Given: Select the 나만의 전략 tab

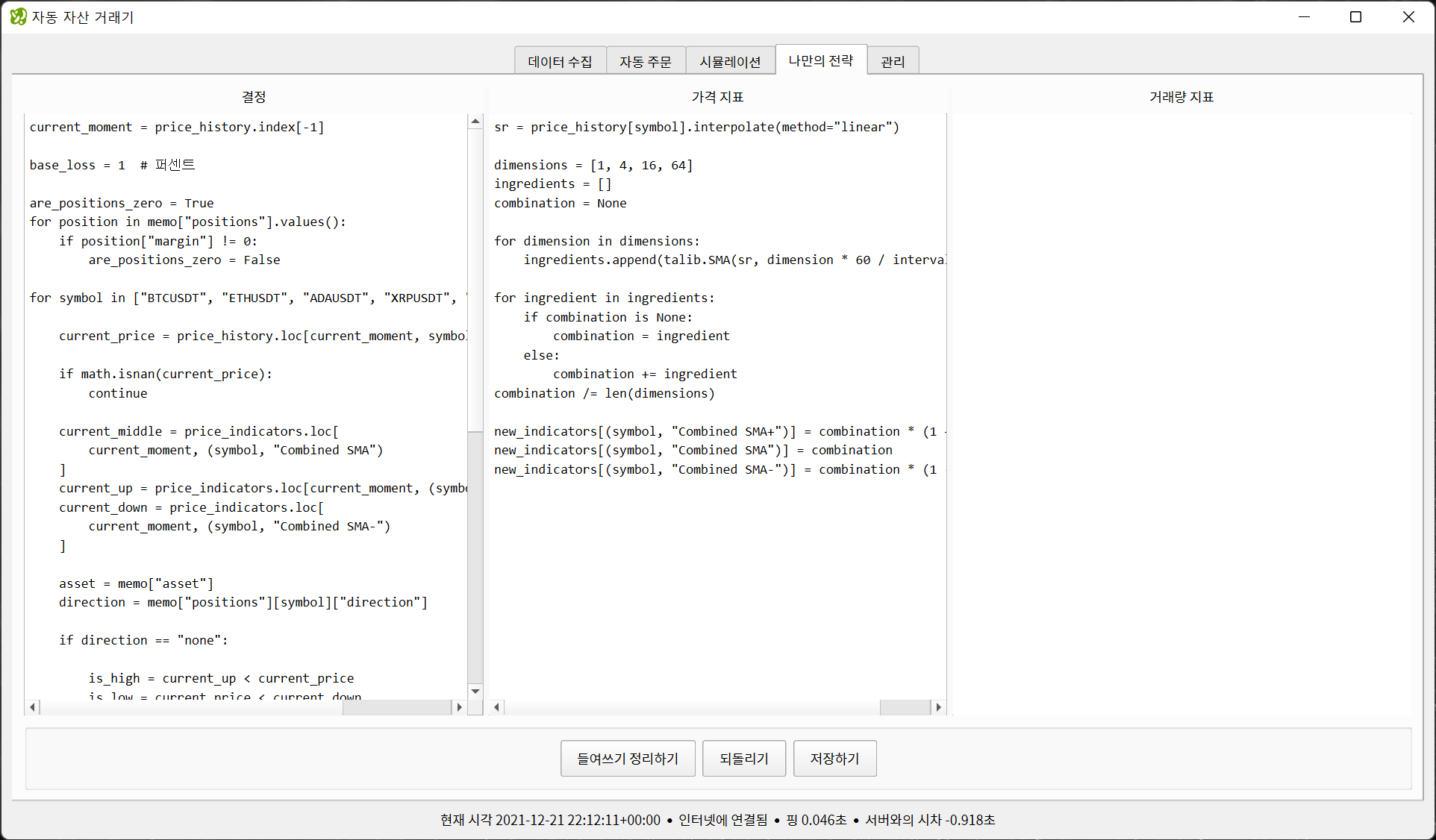Looking at the screenshot, I should pos(820,60).
